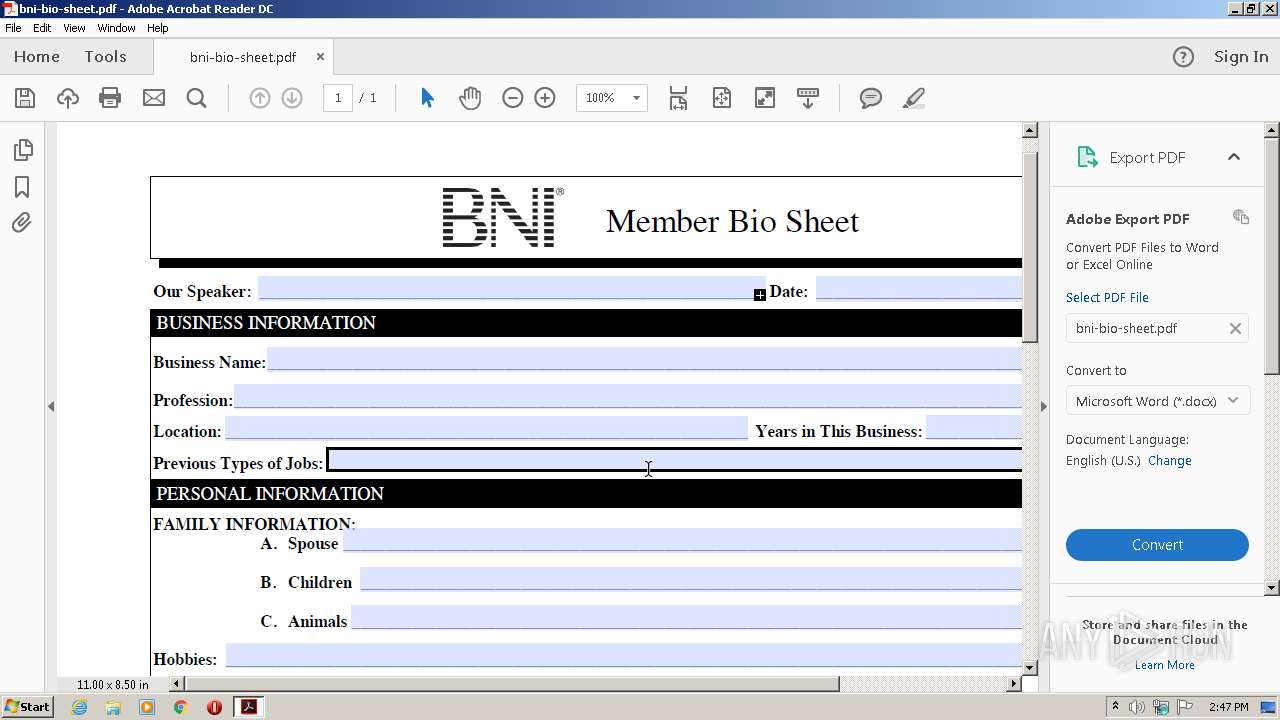The image size is (1280, 720).
Task: Collapse the right tools pane arrow
Action: (x=1043, y=406)
